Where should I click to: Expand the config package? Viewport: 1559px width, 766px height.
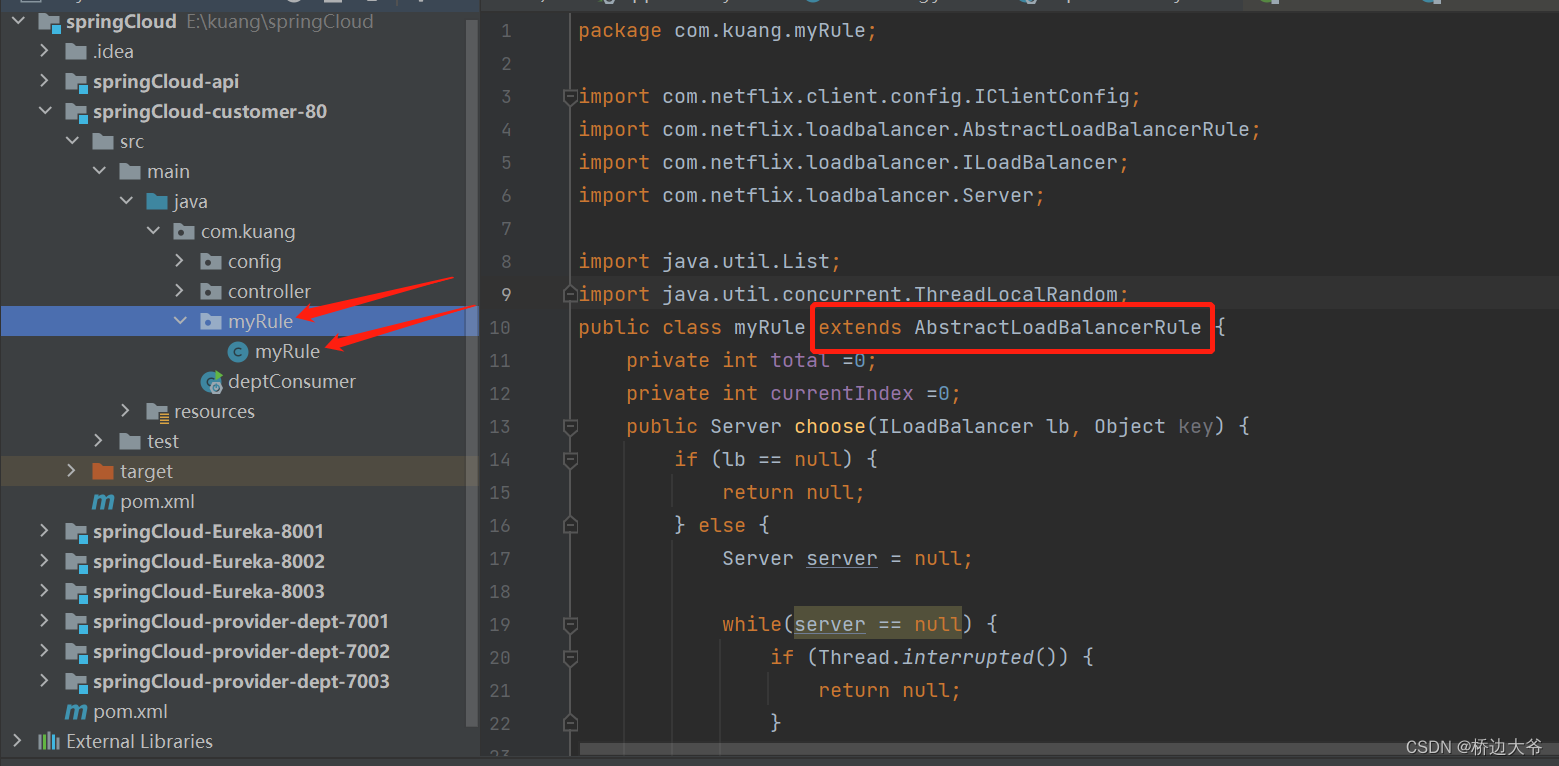coord(179,261)
